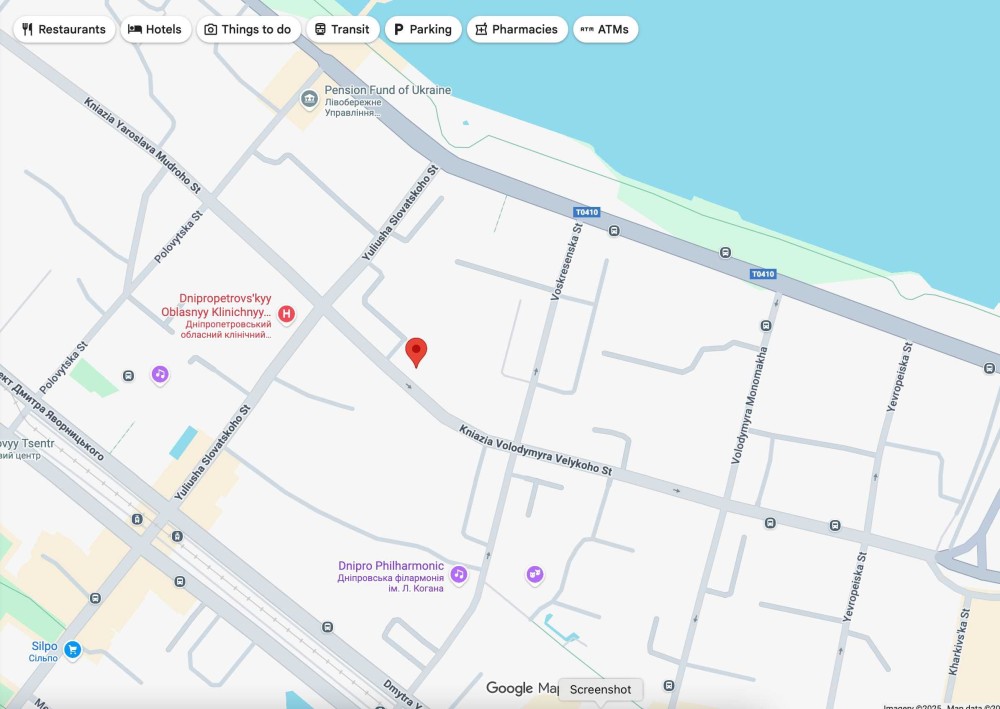Click the purple theater marker right of Philharmonic
1000x709 pixels.
(536, 574)
